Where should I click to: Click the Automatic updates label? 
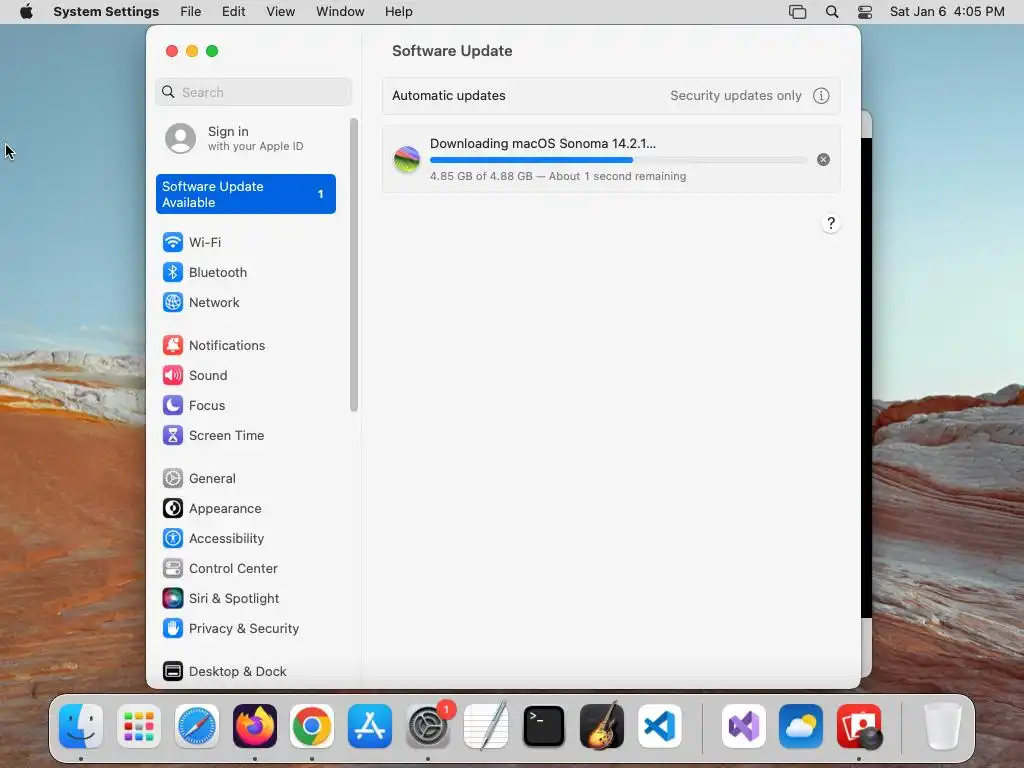[449, 96]
